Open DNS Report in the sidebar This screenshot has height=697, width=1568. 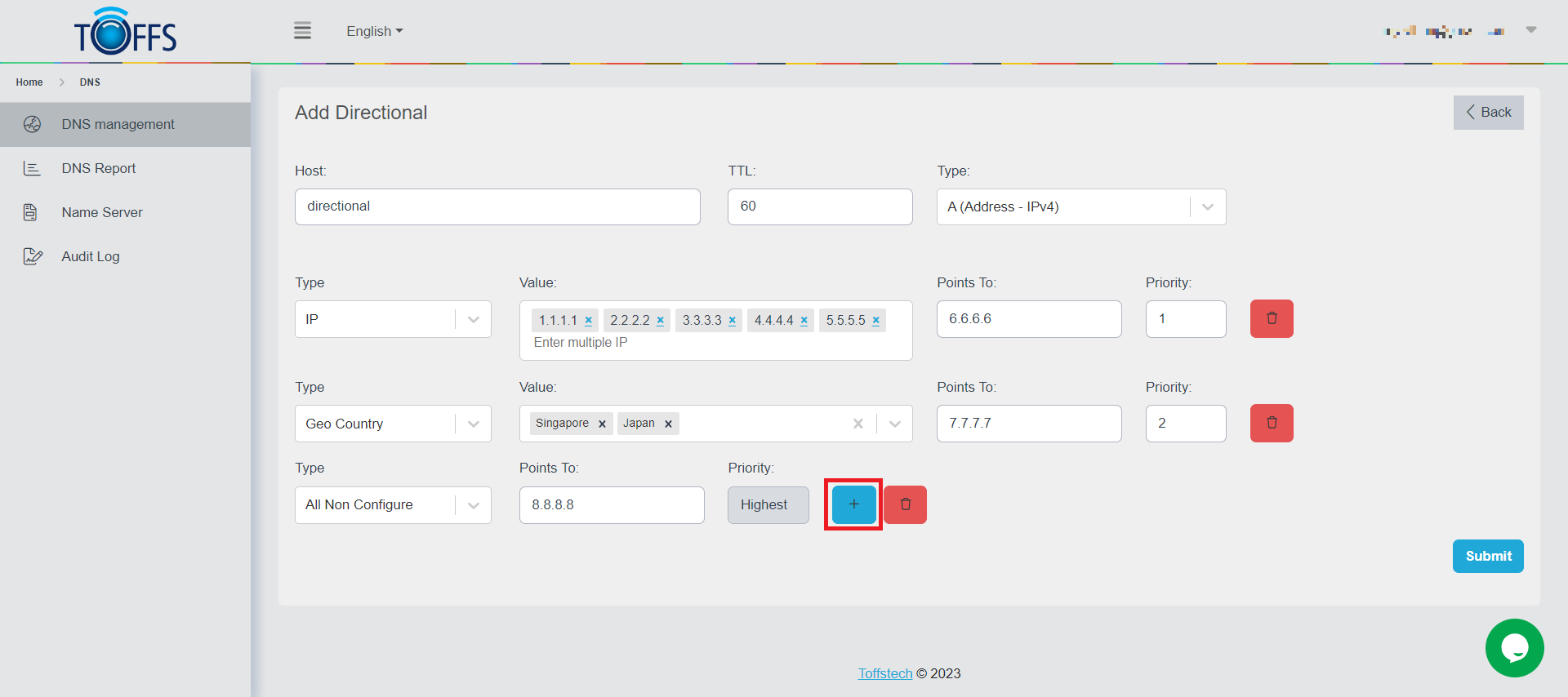click(x=99, y=168)
